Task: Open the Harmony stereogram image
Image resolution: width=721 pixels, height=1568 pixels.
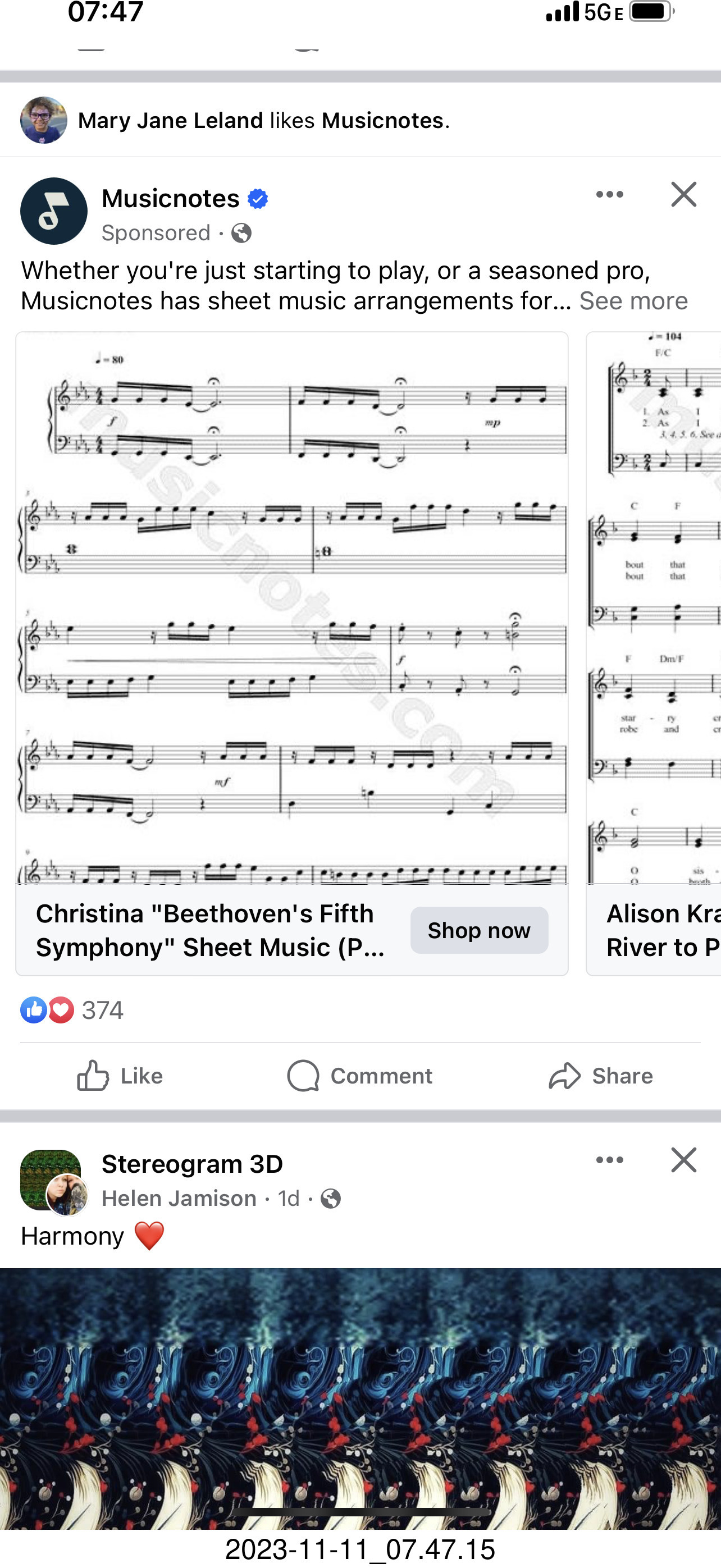Action: tap(360, 1398)
